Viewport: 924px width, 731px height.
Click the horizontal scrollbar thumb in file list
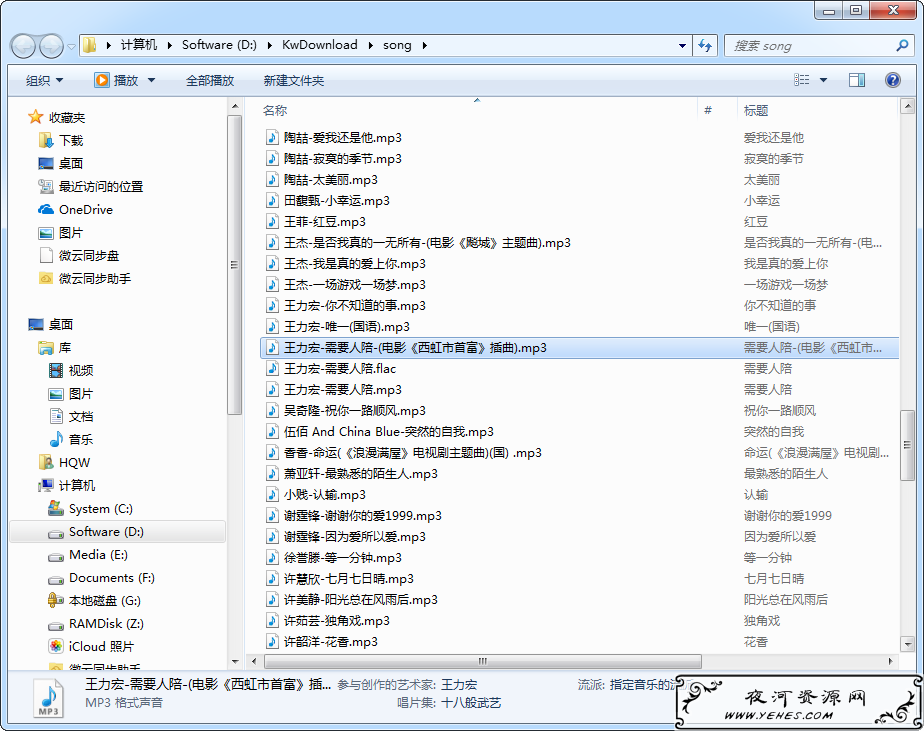coord(483,661)
